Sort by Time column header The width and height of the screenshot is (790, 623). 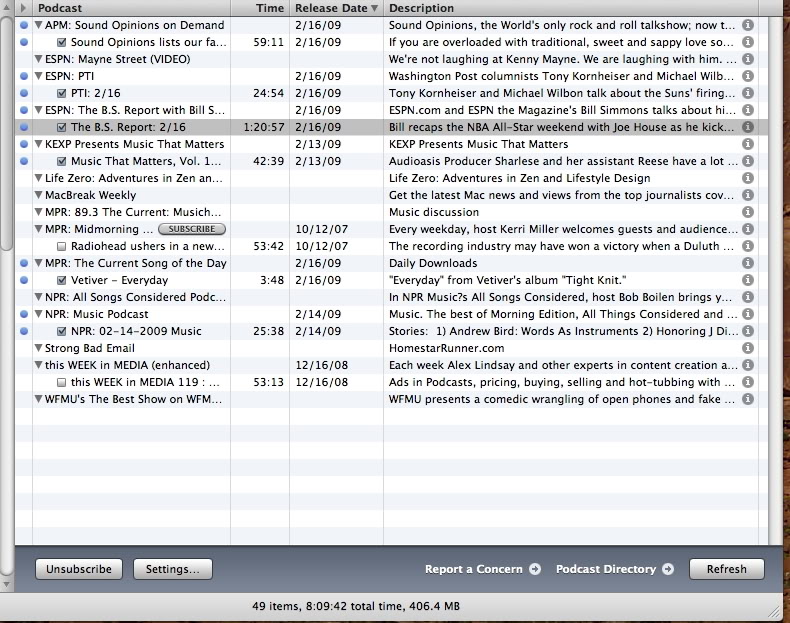tap(260, 8)
